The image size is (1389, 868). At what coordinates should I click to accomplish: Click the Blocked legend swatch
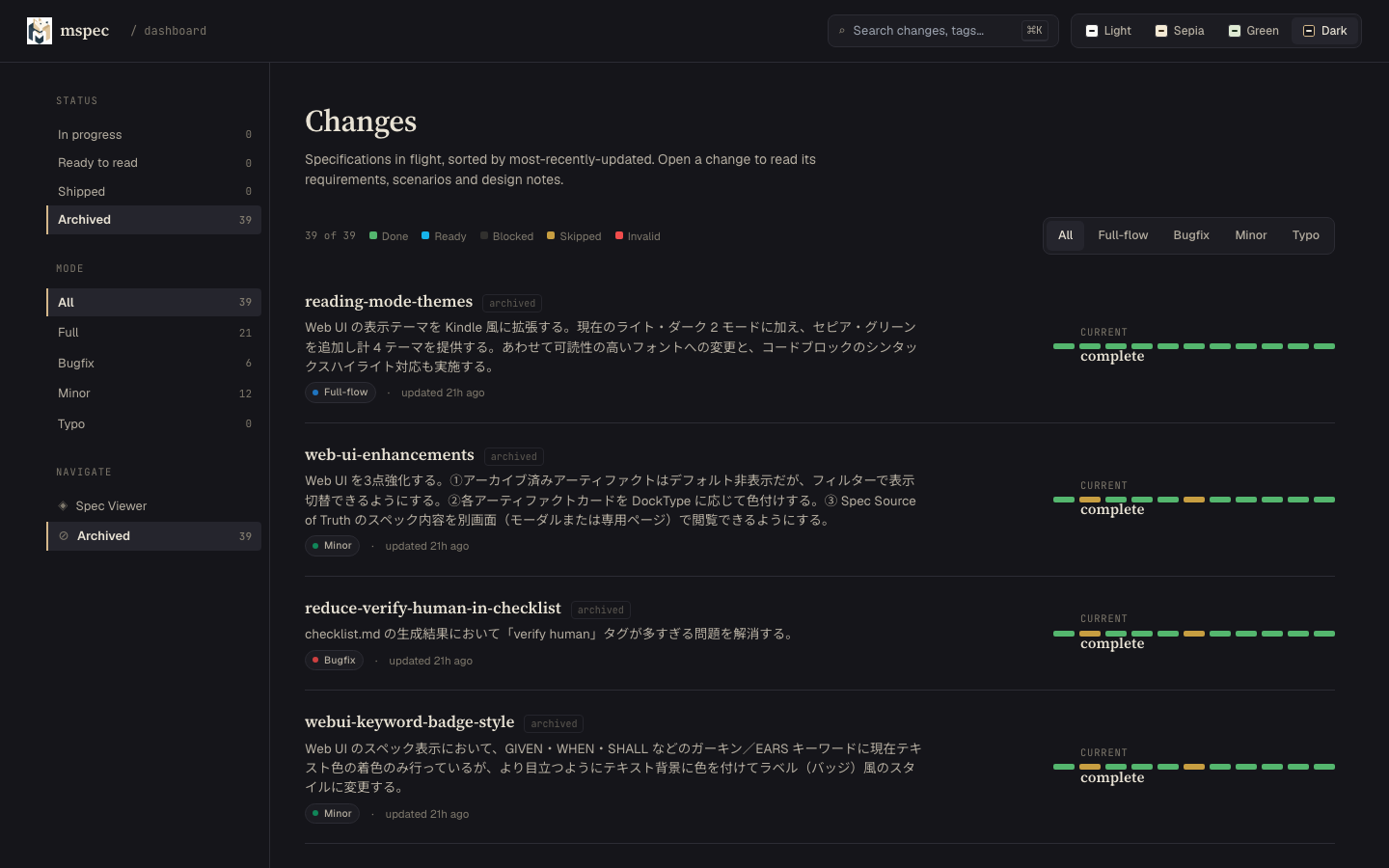484,235
